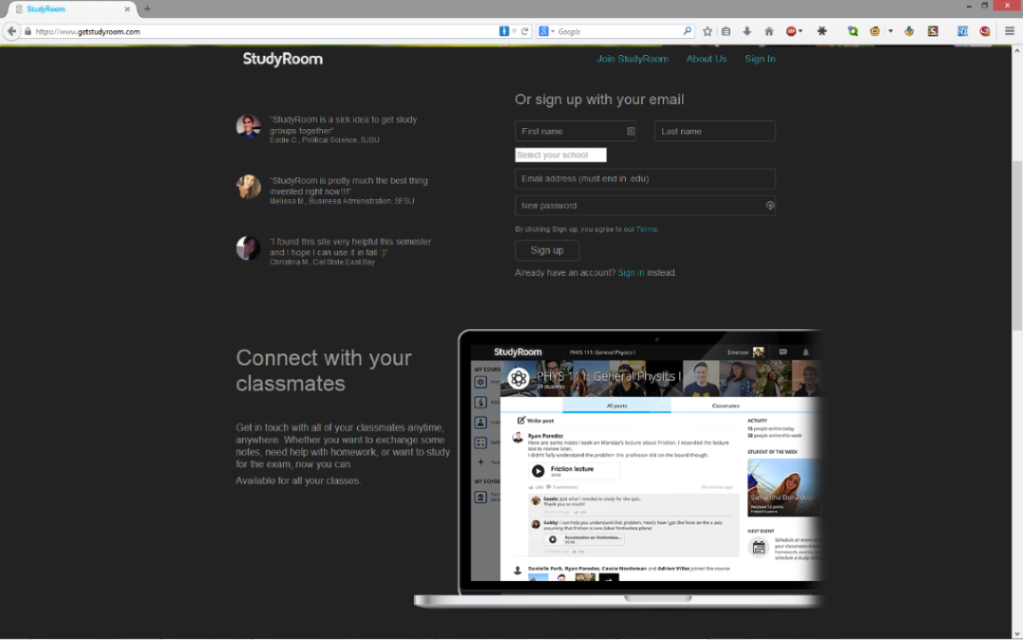This screenshot has width=1023, height=640.
Task: Click the contact icon inside First name field
Action: (x=630, y=131)
